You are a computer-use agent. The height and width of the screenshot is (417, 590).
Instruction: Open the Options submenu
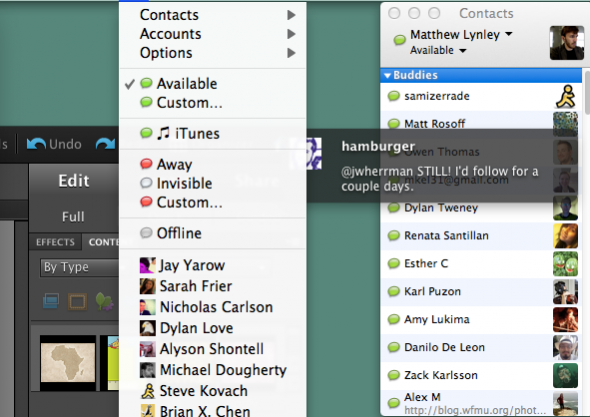[x=213, y=53]
